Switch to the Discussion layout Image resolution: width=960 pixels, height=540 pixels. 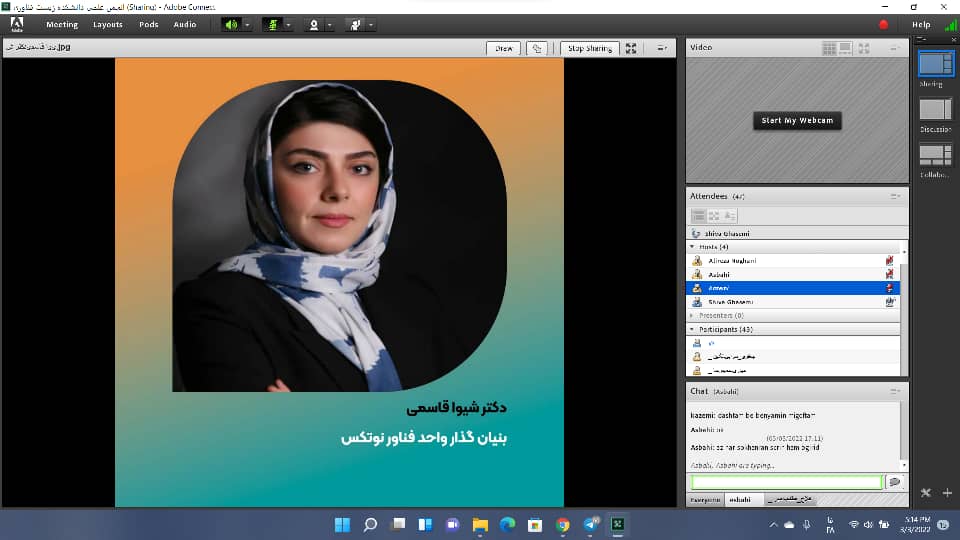point(935,109)
